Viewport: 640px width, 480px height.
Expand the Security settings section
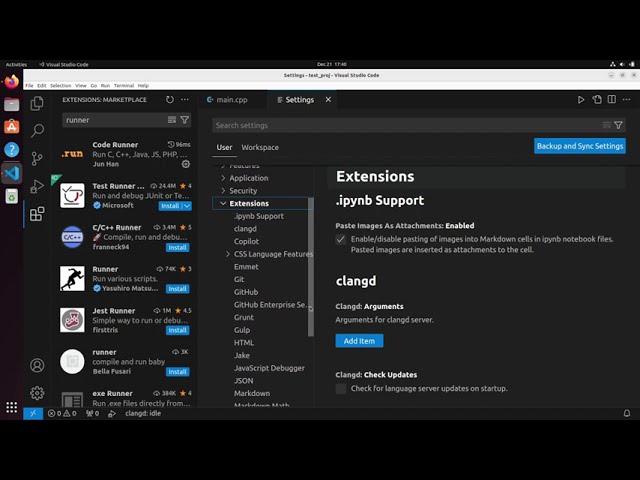coord(223,191)
